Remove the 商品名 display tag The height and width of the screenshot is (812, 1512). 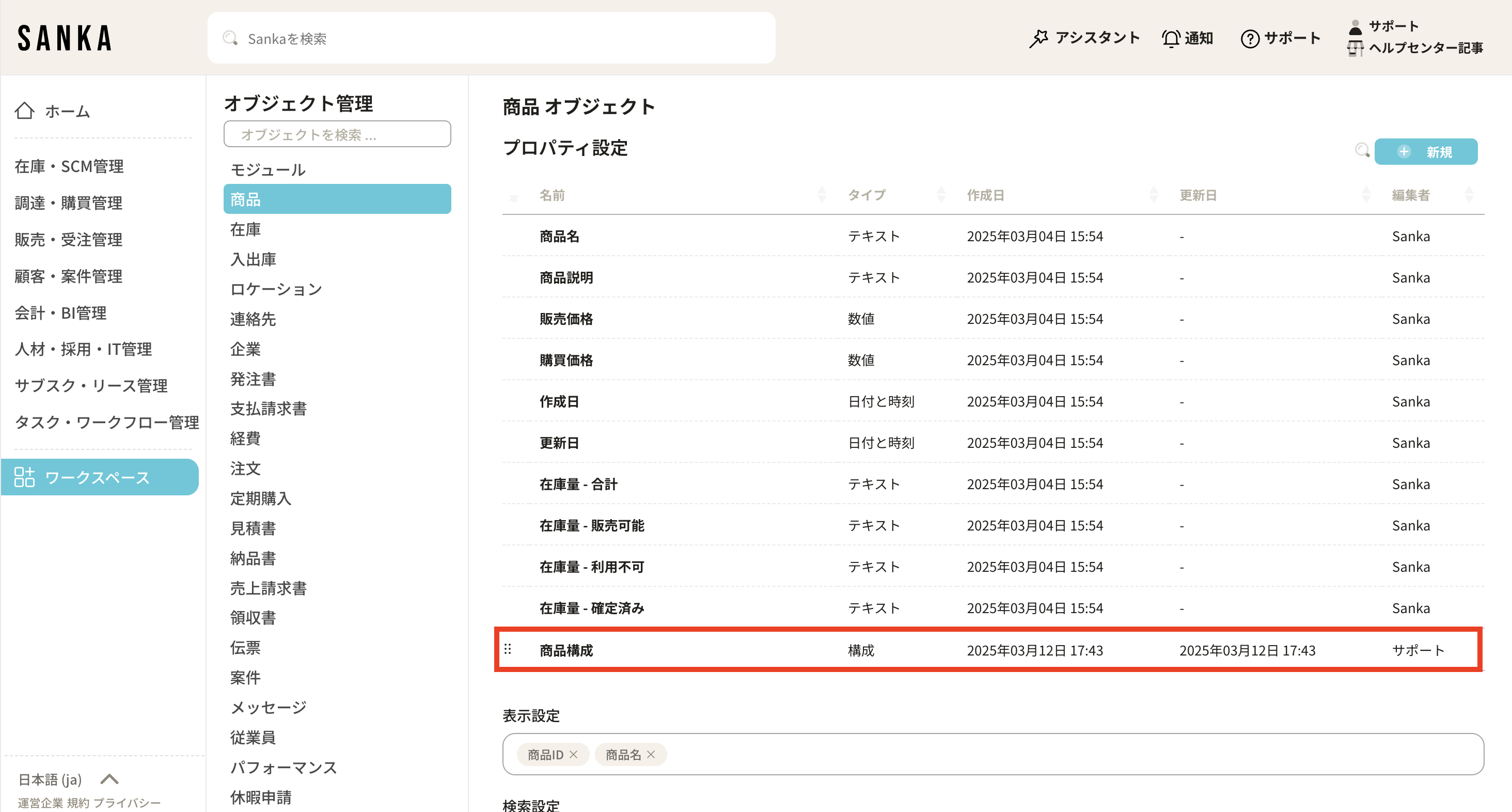pyautogui.click(x=651, y=755)
